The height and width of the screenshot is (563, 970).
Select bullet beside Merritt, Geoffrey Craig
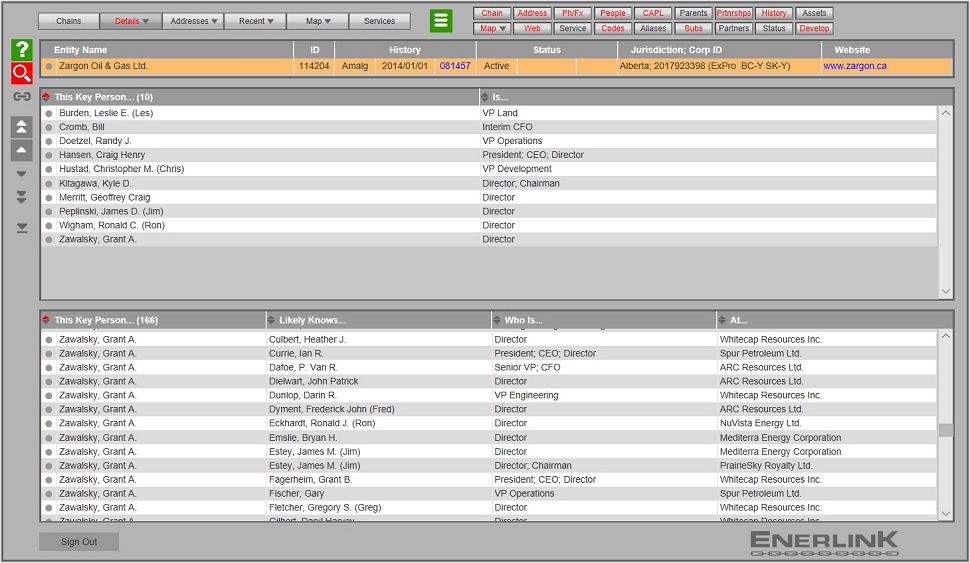click(x=49, y=198)
